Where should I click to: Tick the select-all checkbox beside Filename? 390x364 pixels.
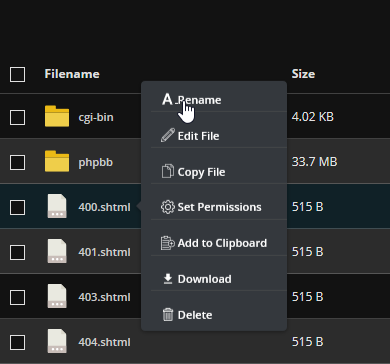tap(17, 74)
